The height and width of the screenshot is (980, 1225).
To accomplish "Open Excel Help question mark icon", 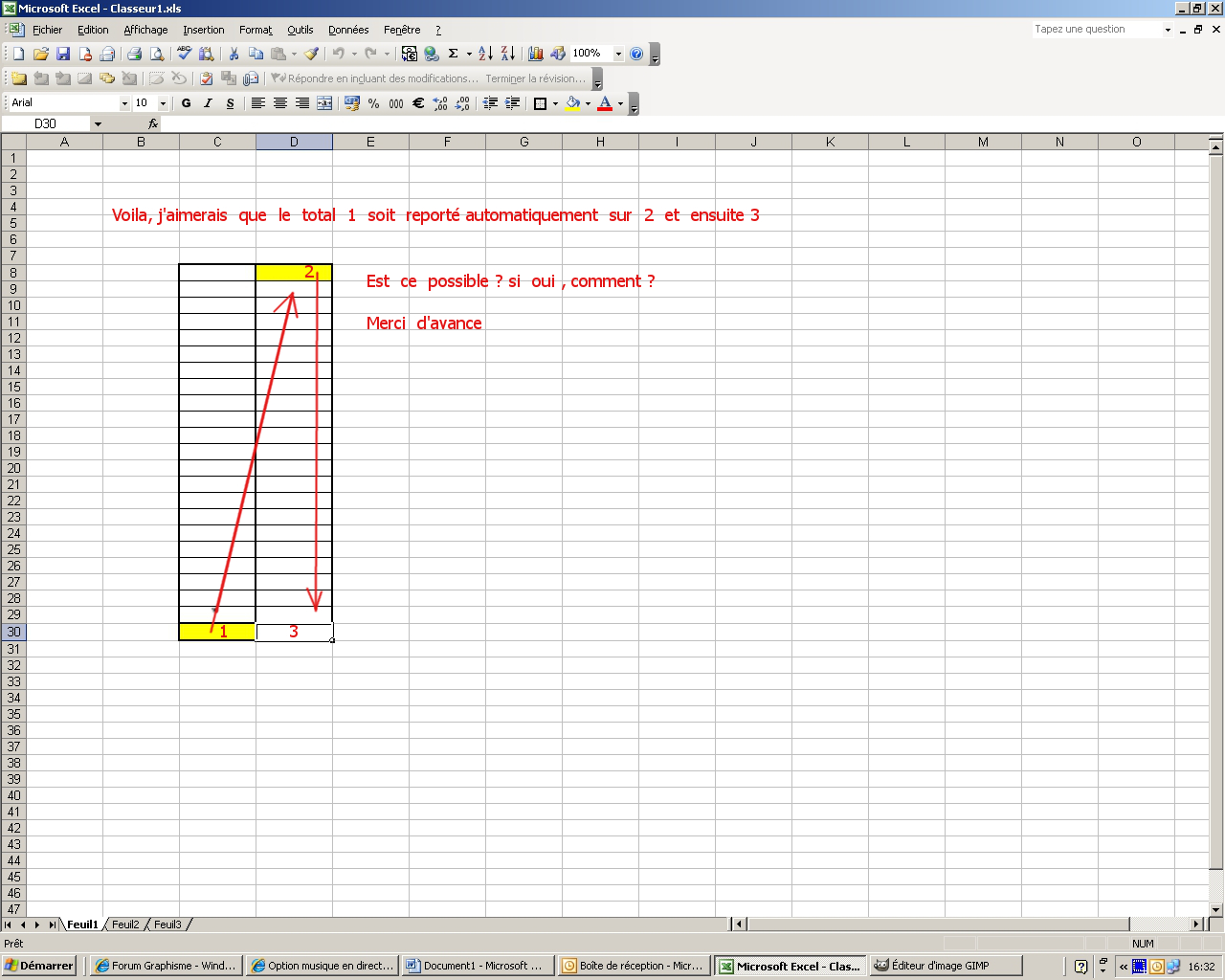I will point(636,54).
